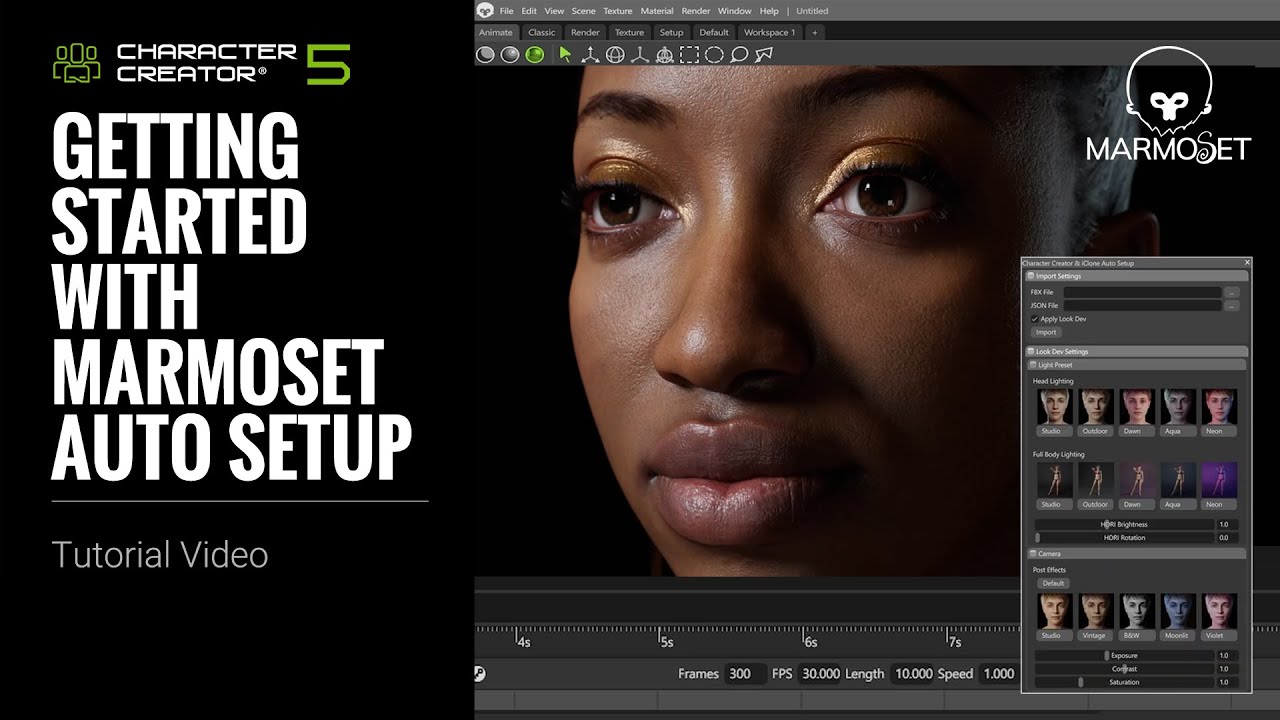Switch to the Classic workspace tab
Screen dimensions: 1280x720
point(542,32)
